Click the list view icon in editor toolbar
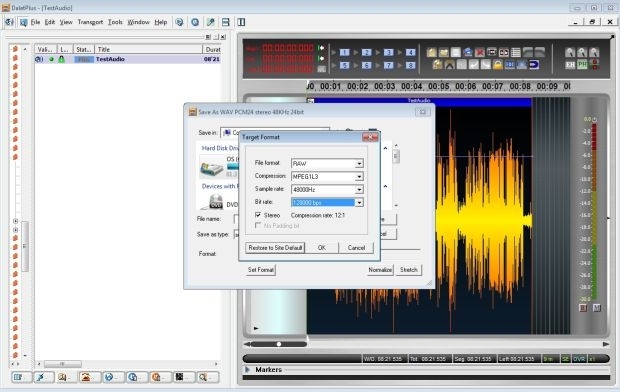The width and height of the screenshot is (620, 392). (x=516, y=52)
